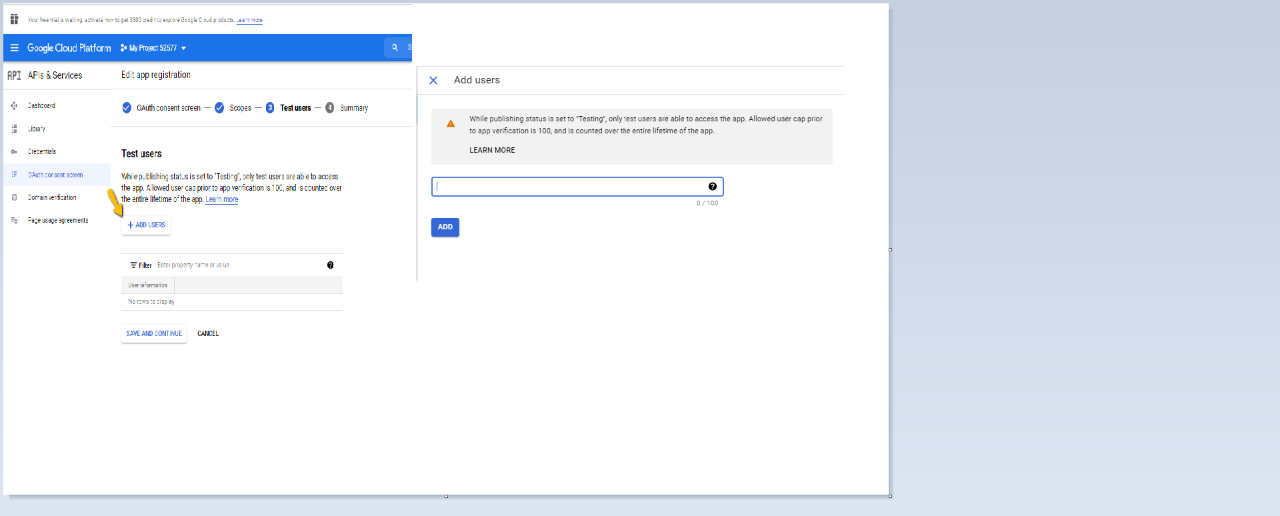Click the search magnifier icon
This screenshot has height=516, width=1280.
[x=396, y=48]
